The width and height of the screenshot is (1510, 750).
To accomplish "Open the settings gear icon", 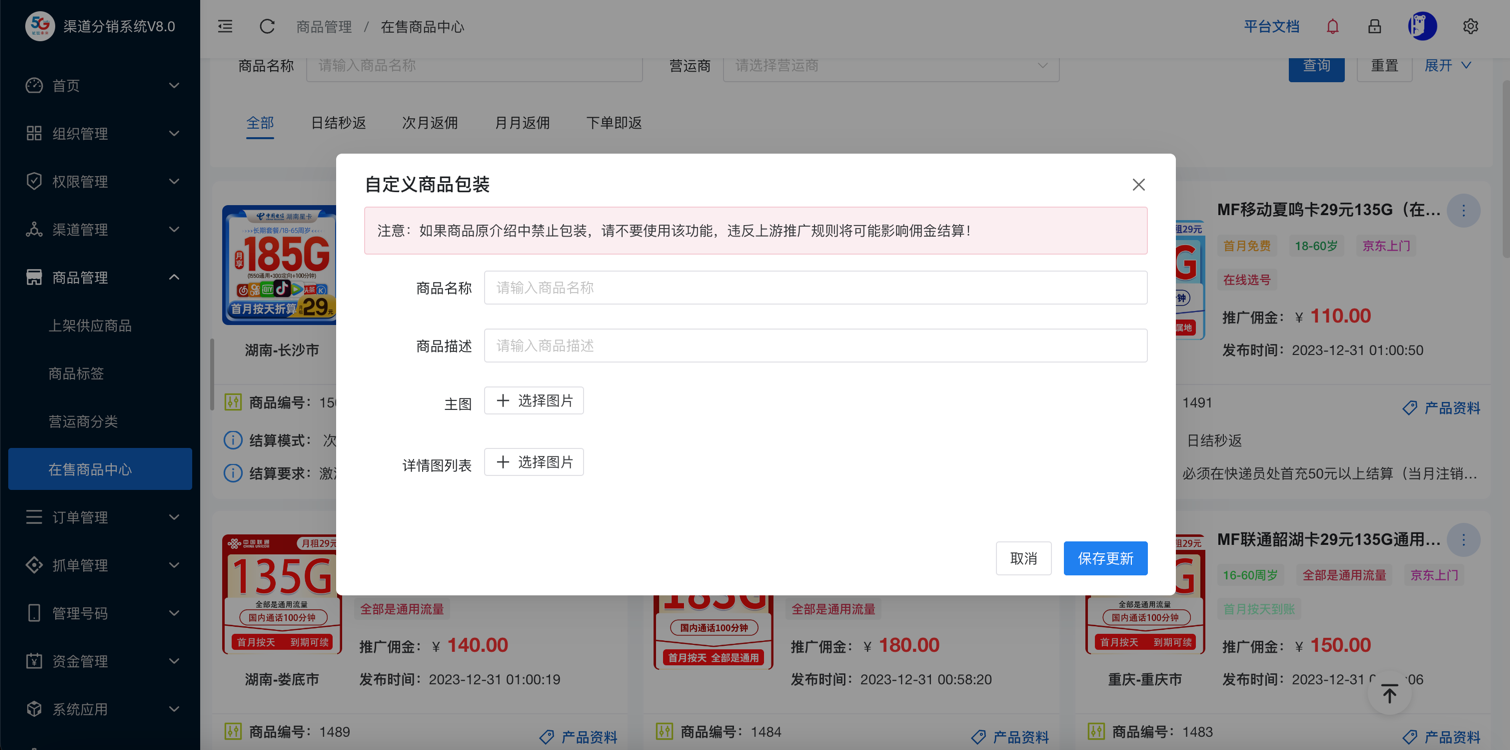I will [1470, 27].
